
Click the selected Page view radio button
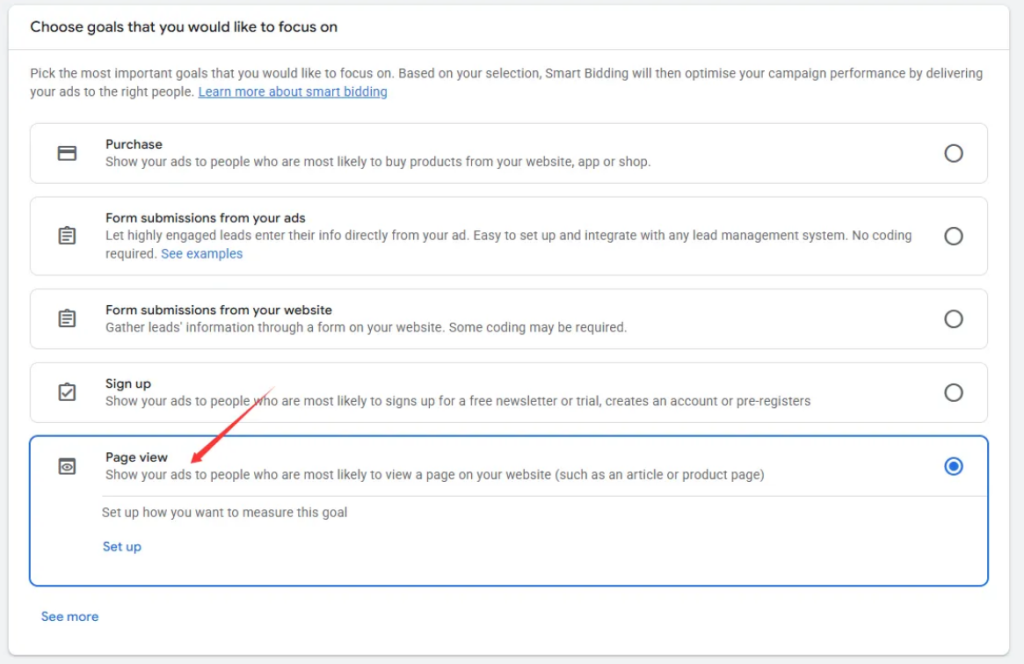coord(953,466)
